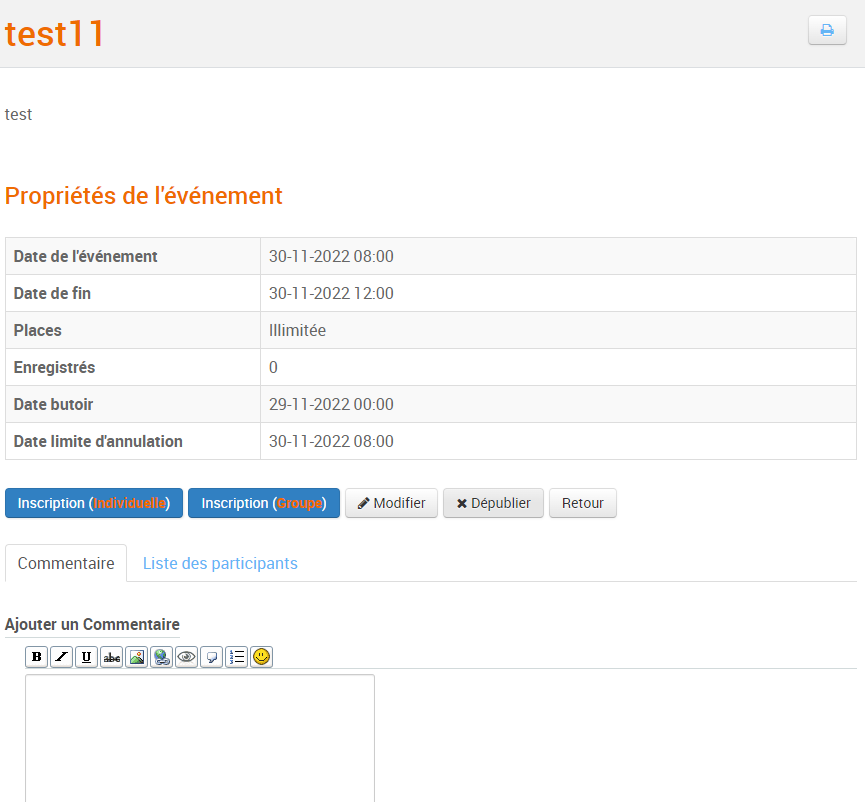Viewport: 865px width, 802px height.
Task: Click inside the comment text area
Action: pos(200,735)
